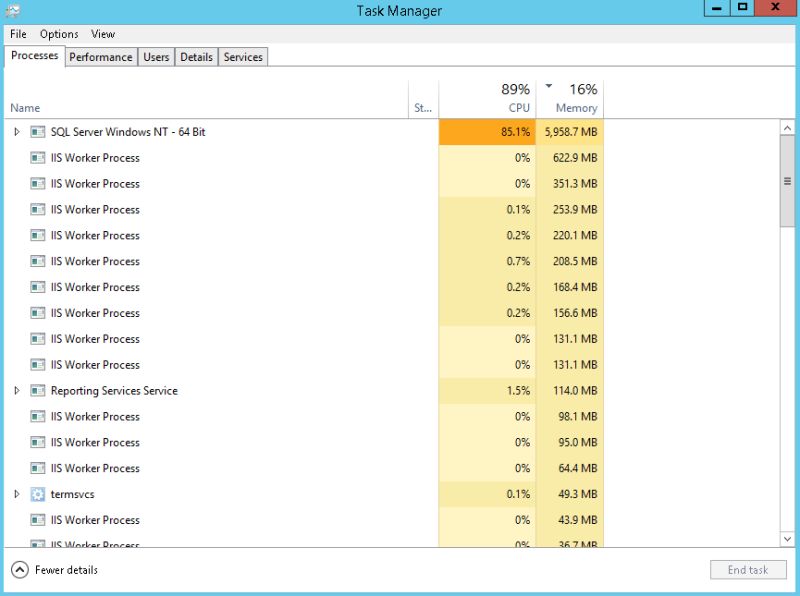Screen dimensions: 800x596
Task: Click the scrollbar down arrow
Action: point(787,538)
